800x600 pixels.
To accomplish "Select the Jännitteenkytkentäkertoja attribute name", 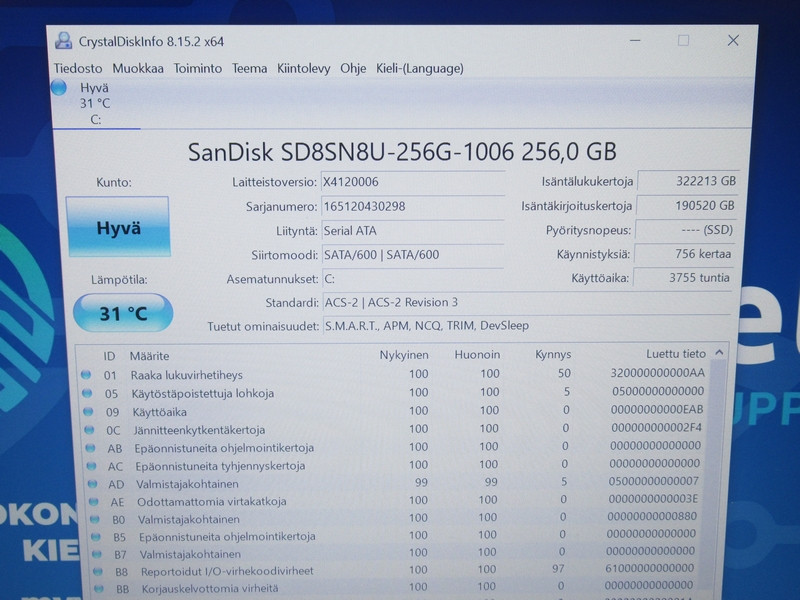I will coord(199,430).
